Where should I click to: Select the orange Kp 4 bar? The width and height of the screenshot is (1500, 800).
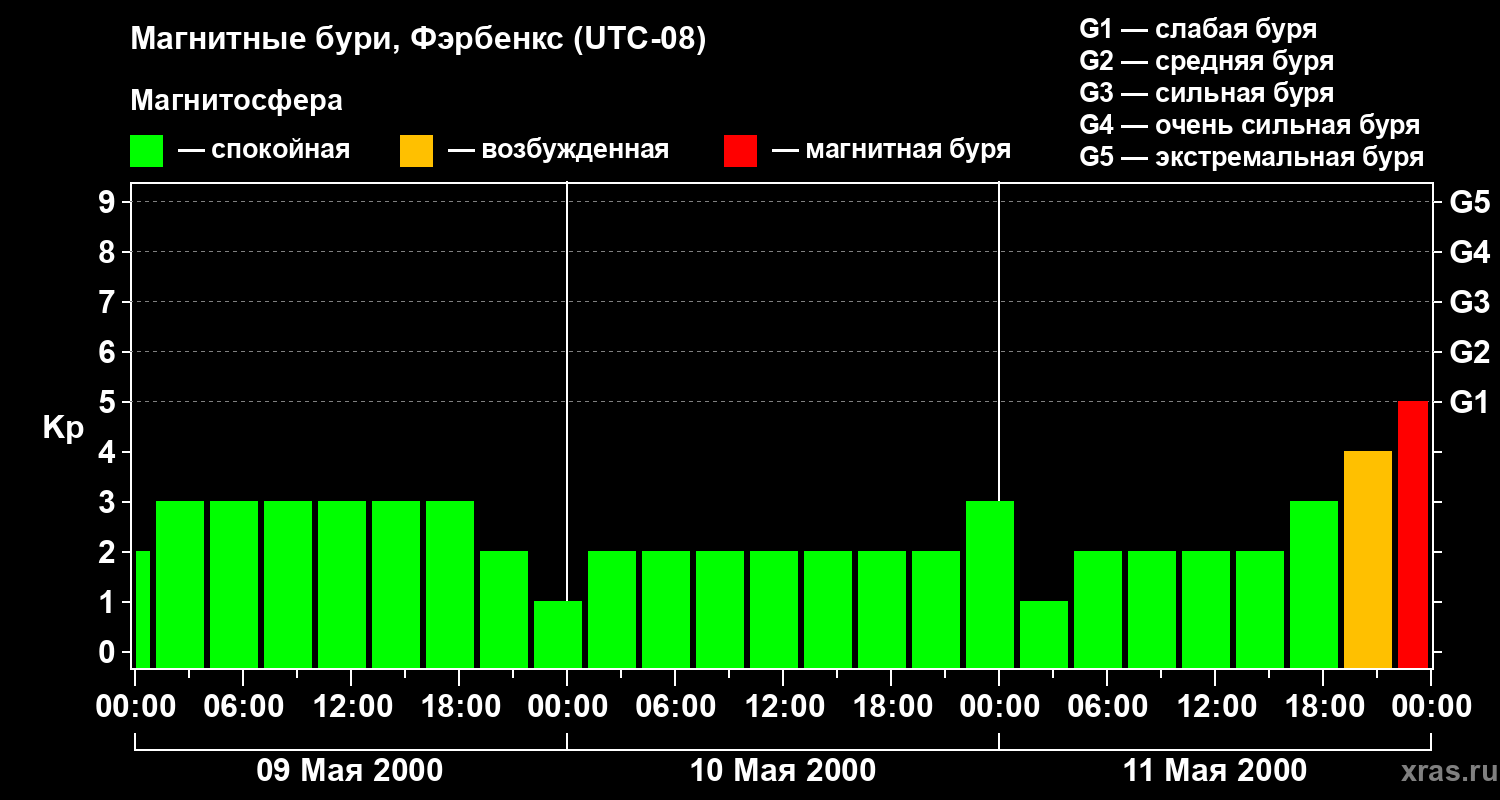click(x=1368, y=559)
